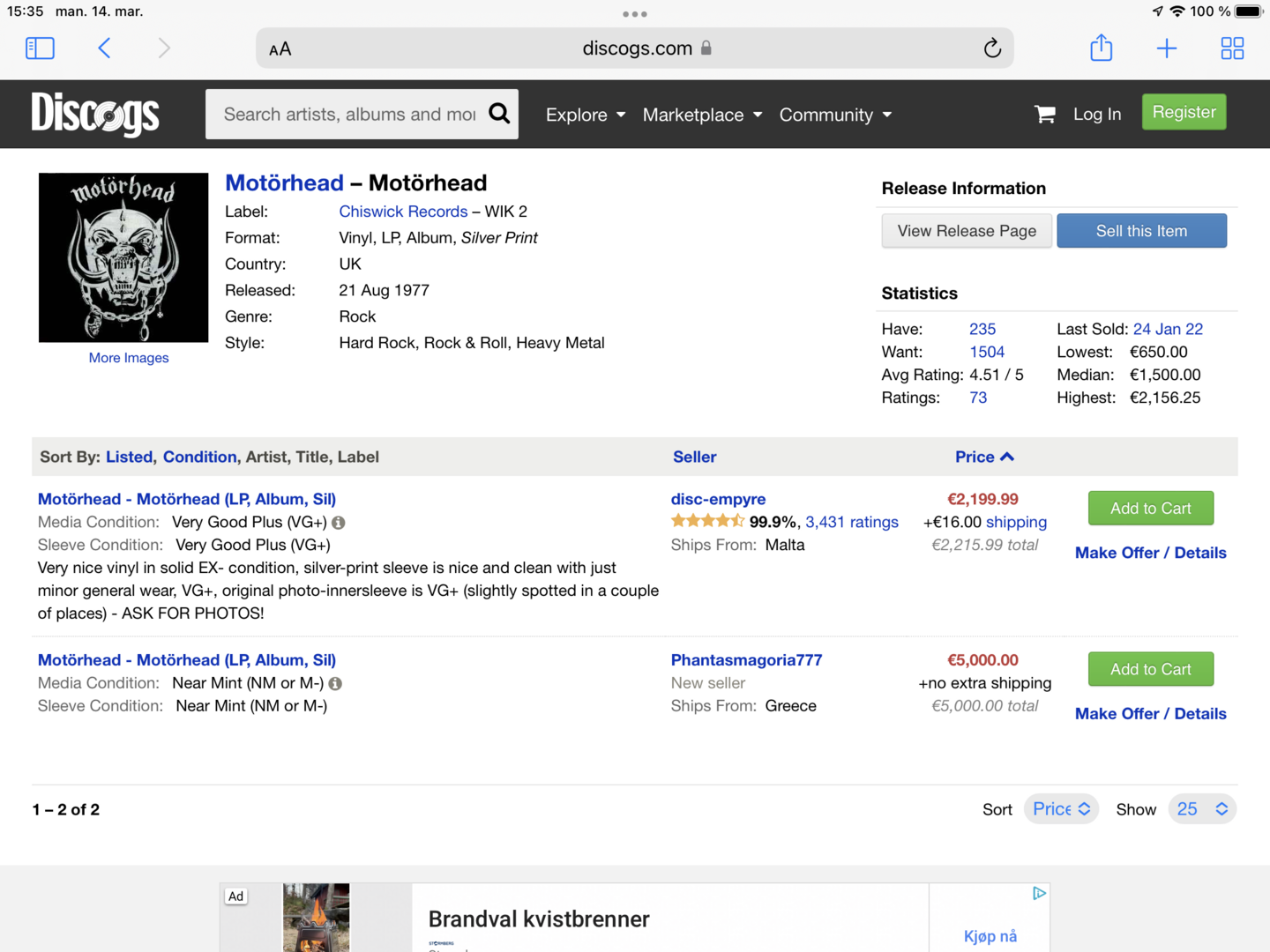Click the search magnifier icon
Viewport: 1270px width, 952px height.
(499, 114)
